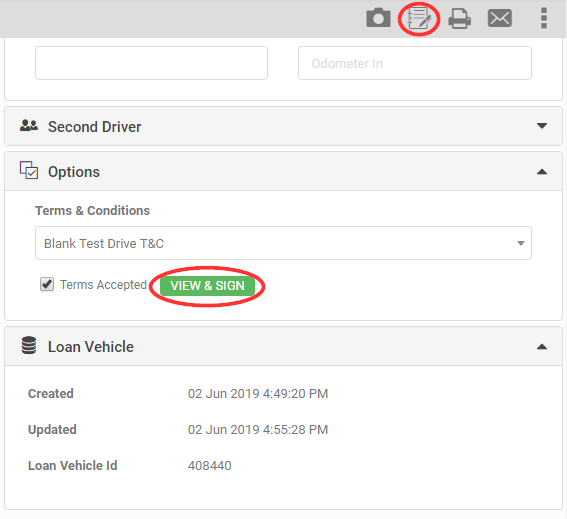Click the empty field beside Odometer In

151,63
